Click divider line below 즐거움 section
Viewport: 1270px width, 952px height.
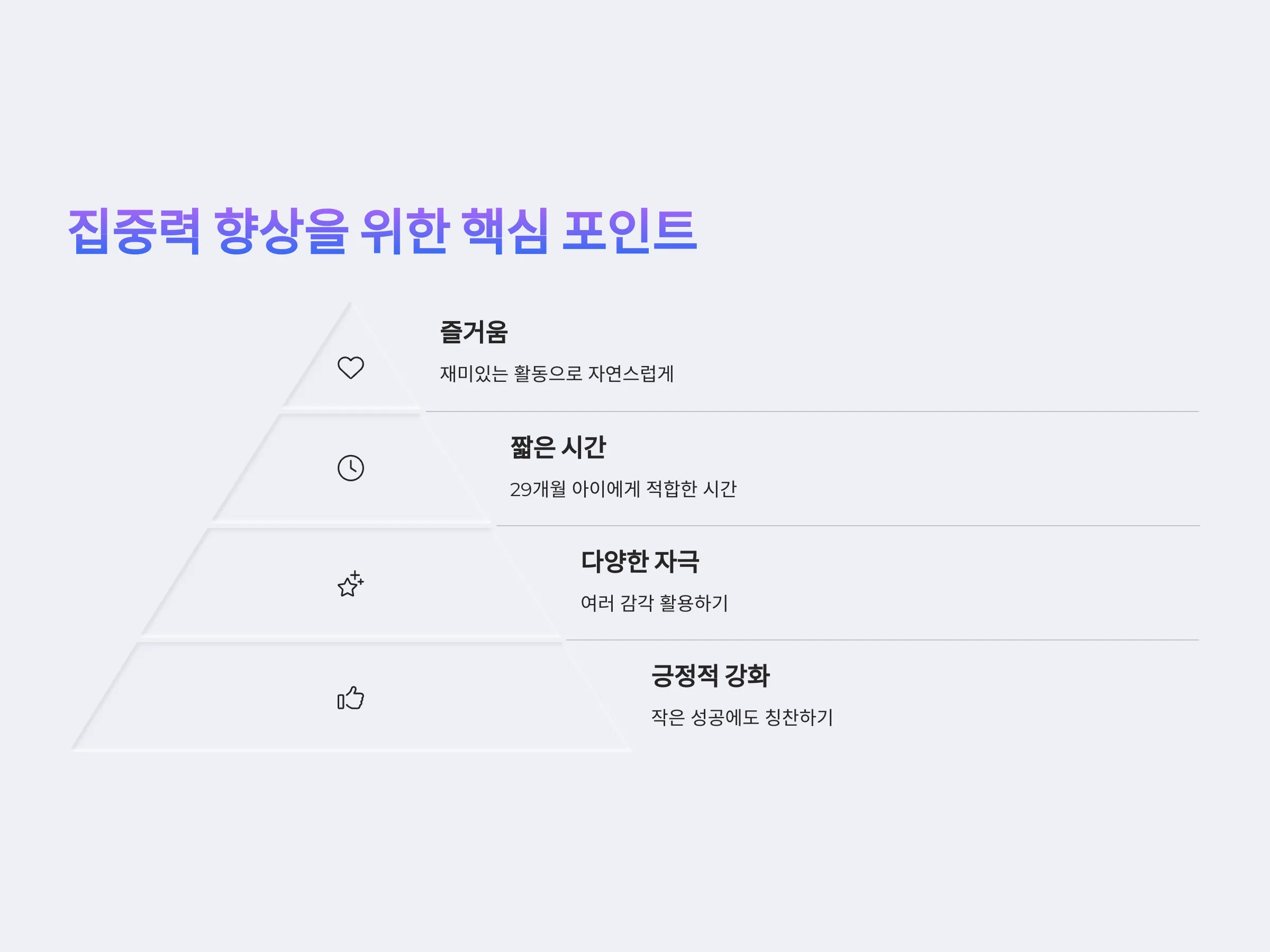pyautogui.click(x=812, y=411)
